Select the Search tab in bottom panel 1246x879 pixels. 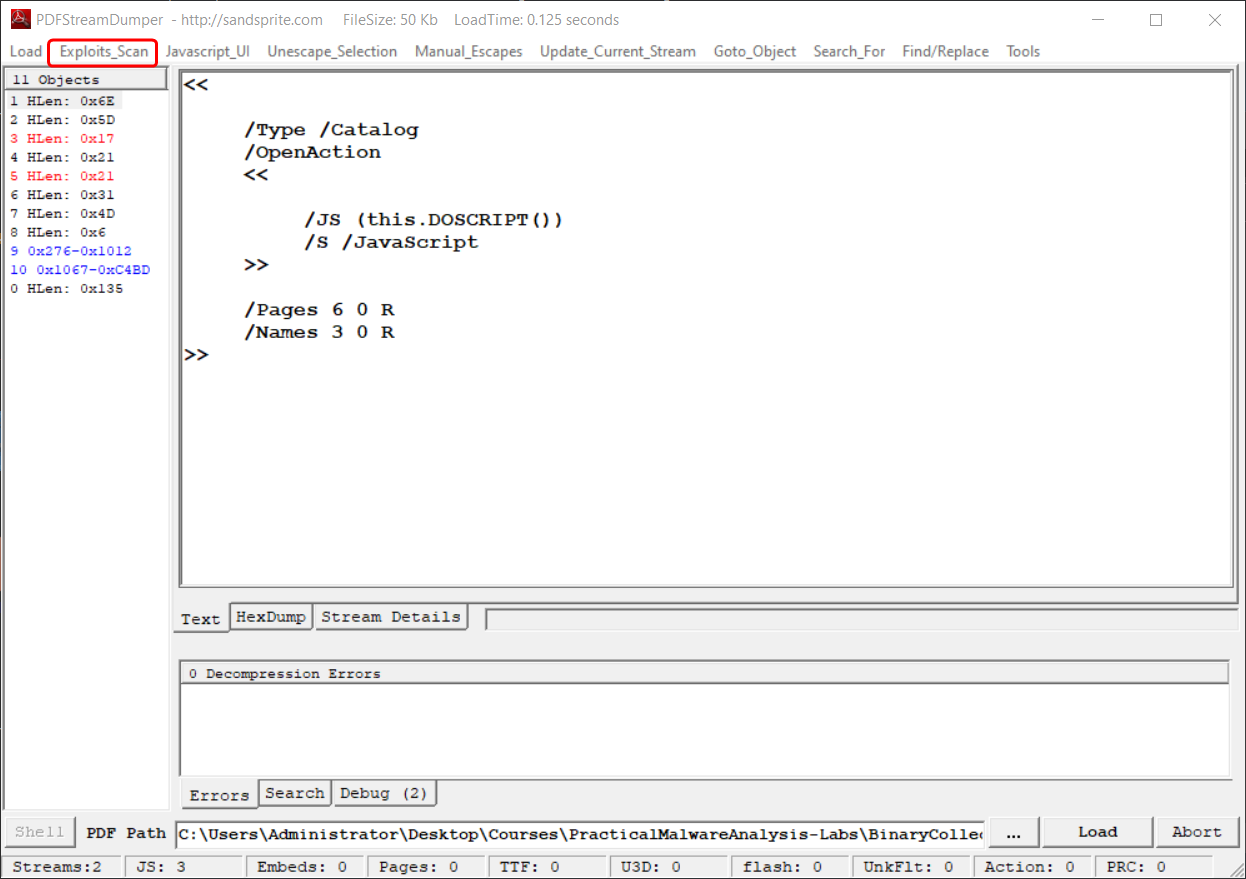(294, 793)
